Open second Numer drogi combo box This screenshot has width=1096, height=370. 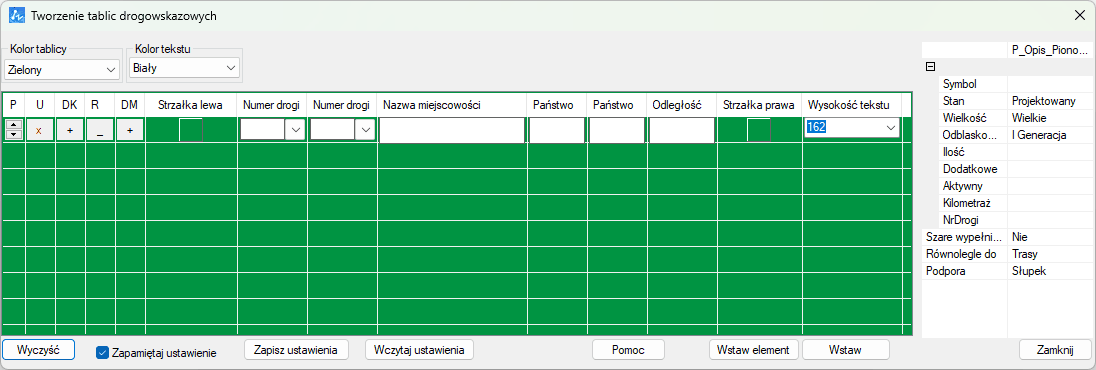(342, 129)
